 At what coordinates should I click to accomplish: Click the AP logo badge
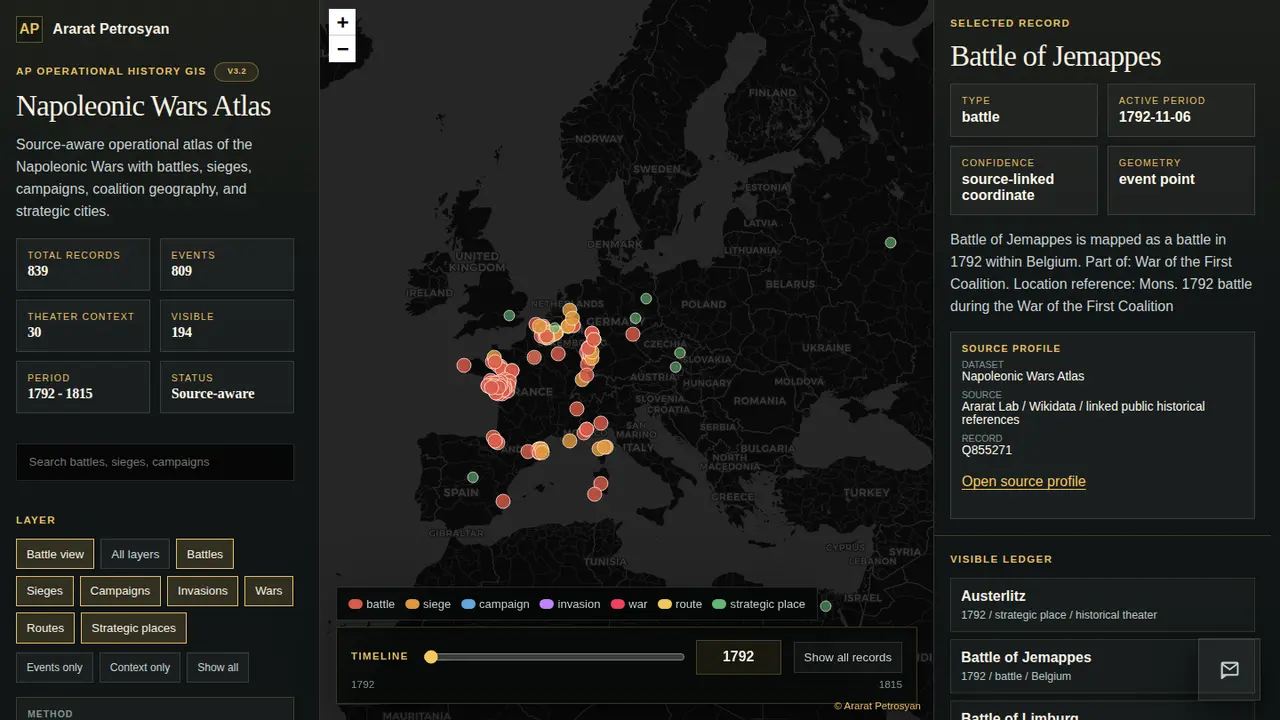(29, 28)
